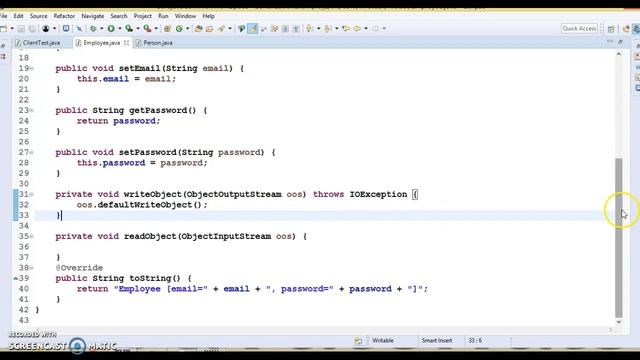Collapse the getPassword method on line 23

[31, 111]
